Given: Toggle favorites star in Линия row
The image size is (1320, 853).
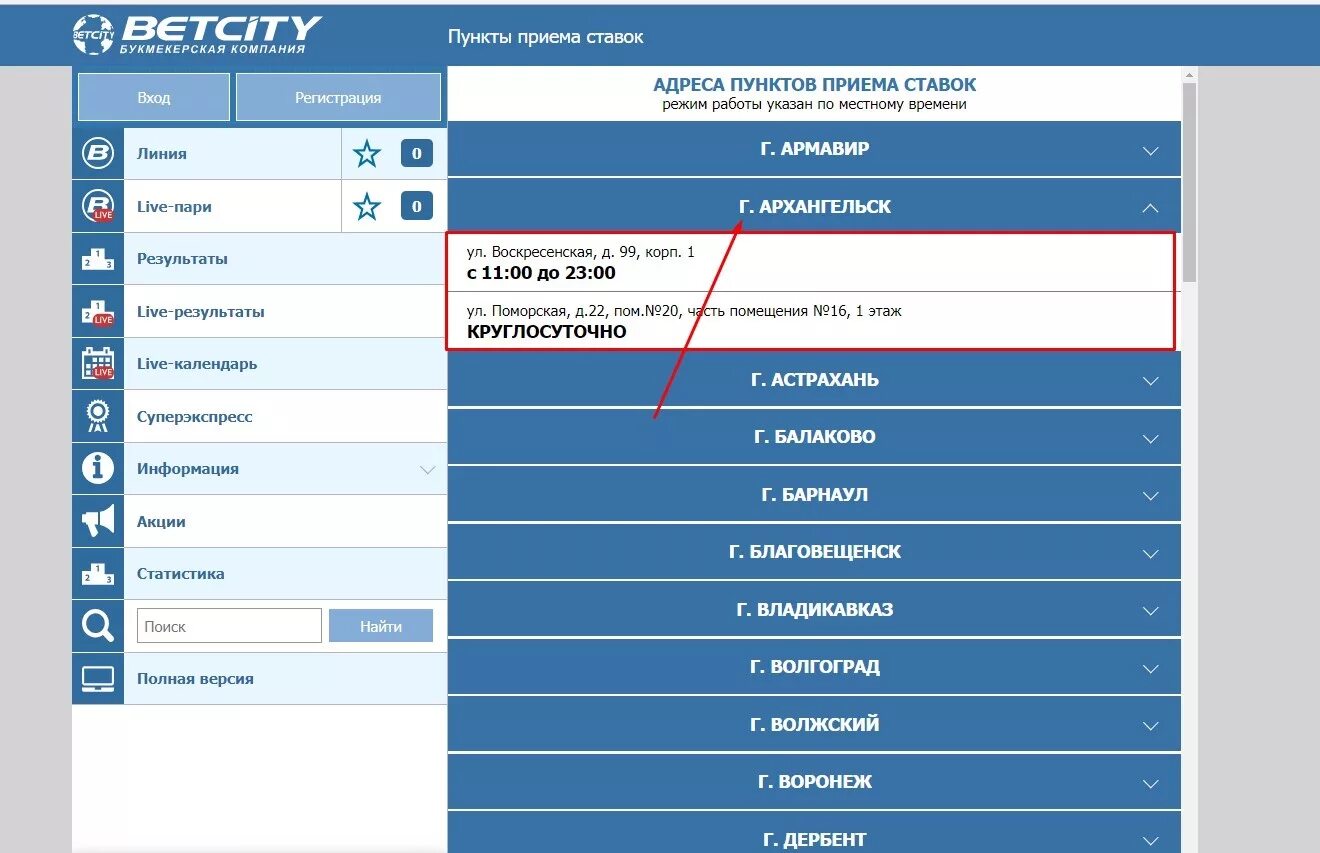Looking at the screenshot, I should [367, 154].
